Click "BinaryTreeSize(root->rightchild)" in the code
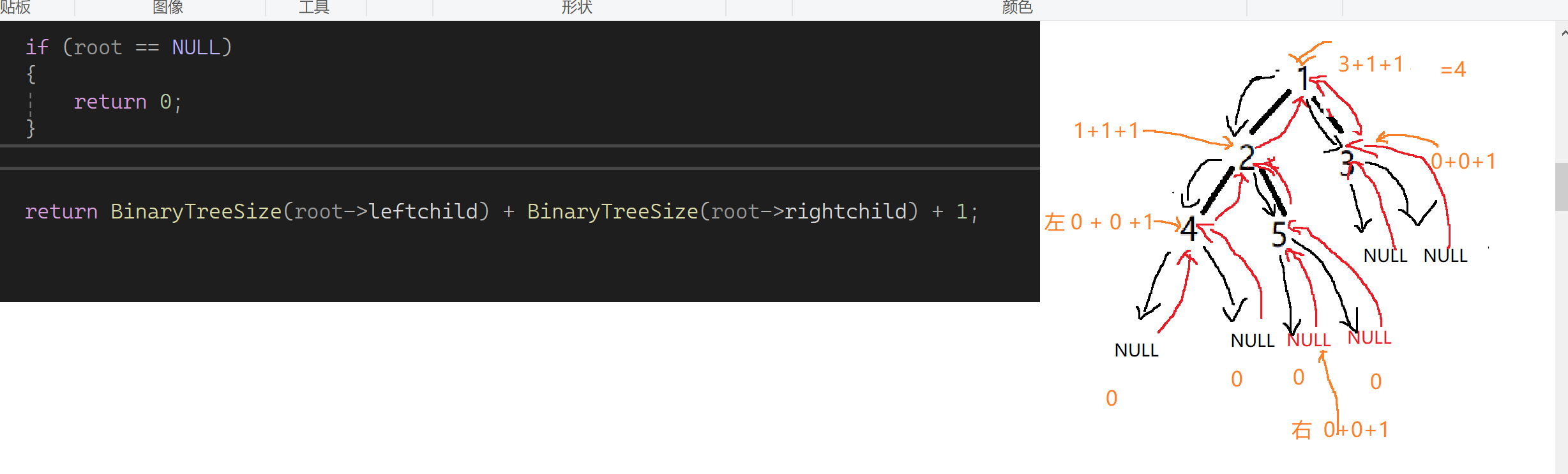Screen dimensions: 1568x474 coord(723,211)
